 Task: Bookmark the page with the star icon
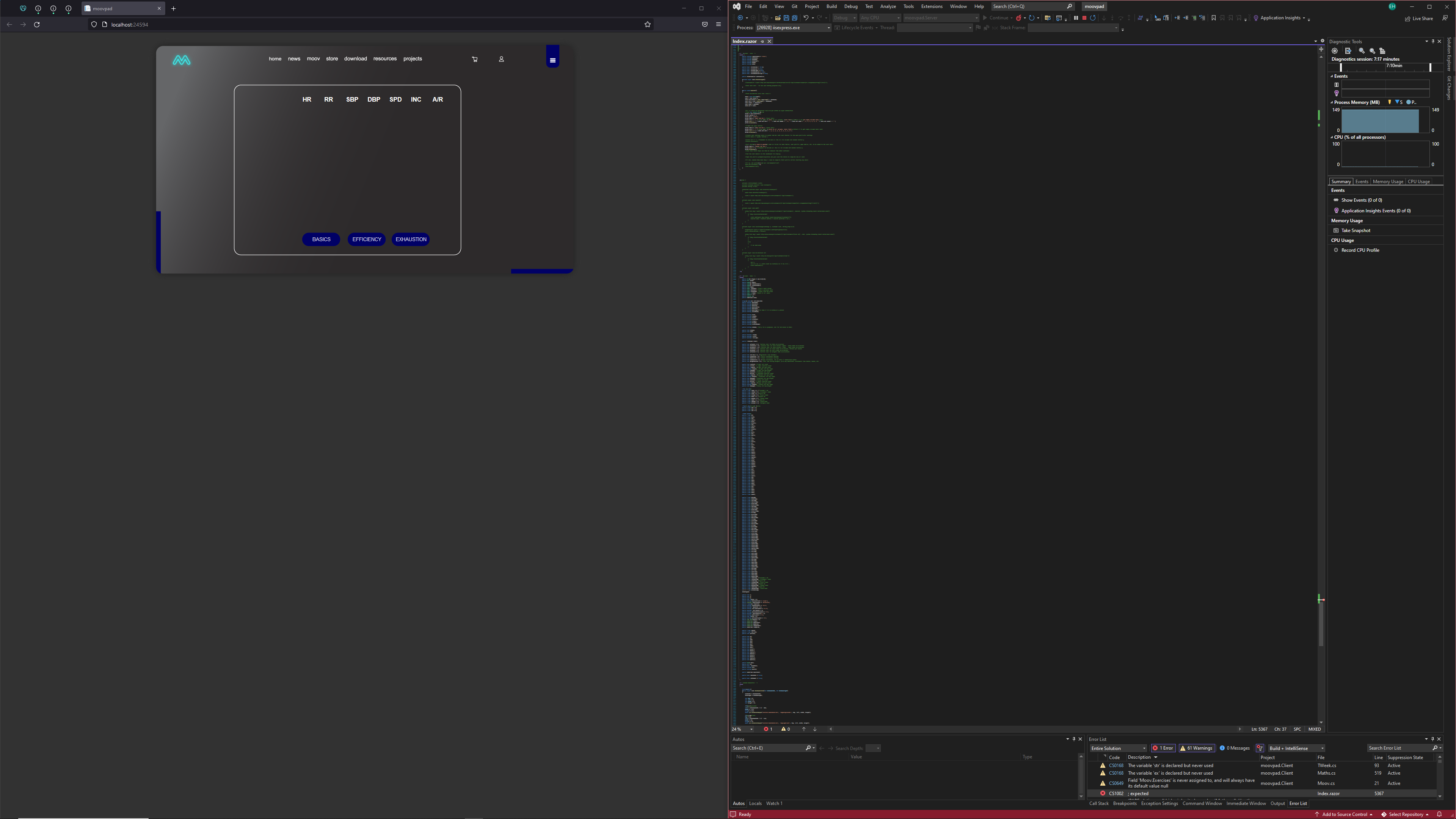tap(648, 24)
